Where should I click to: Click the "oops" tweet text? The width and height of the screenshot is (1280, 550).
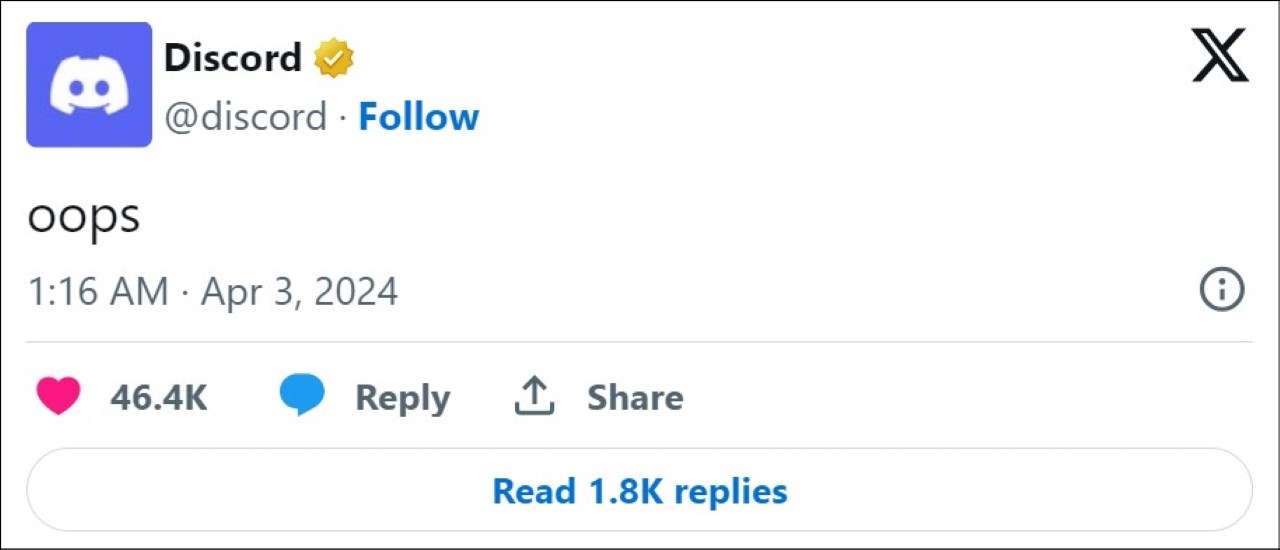[83, 218]
